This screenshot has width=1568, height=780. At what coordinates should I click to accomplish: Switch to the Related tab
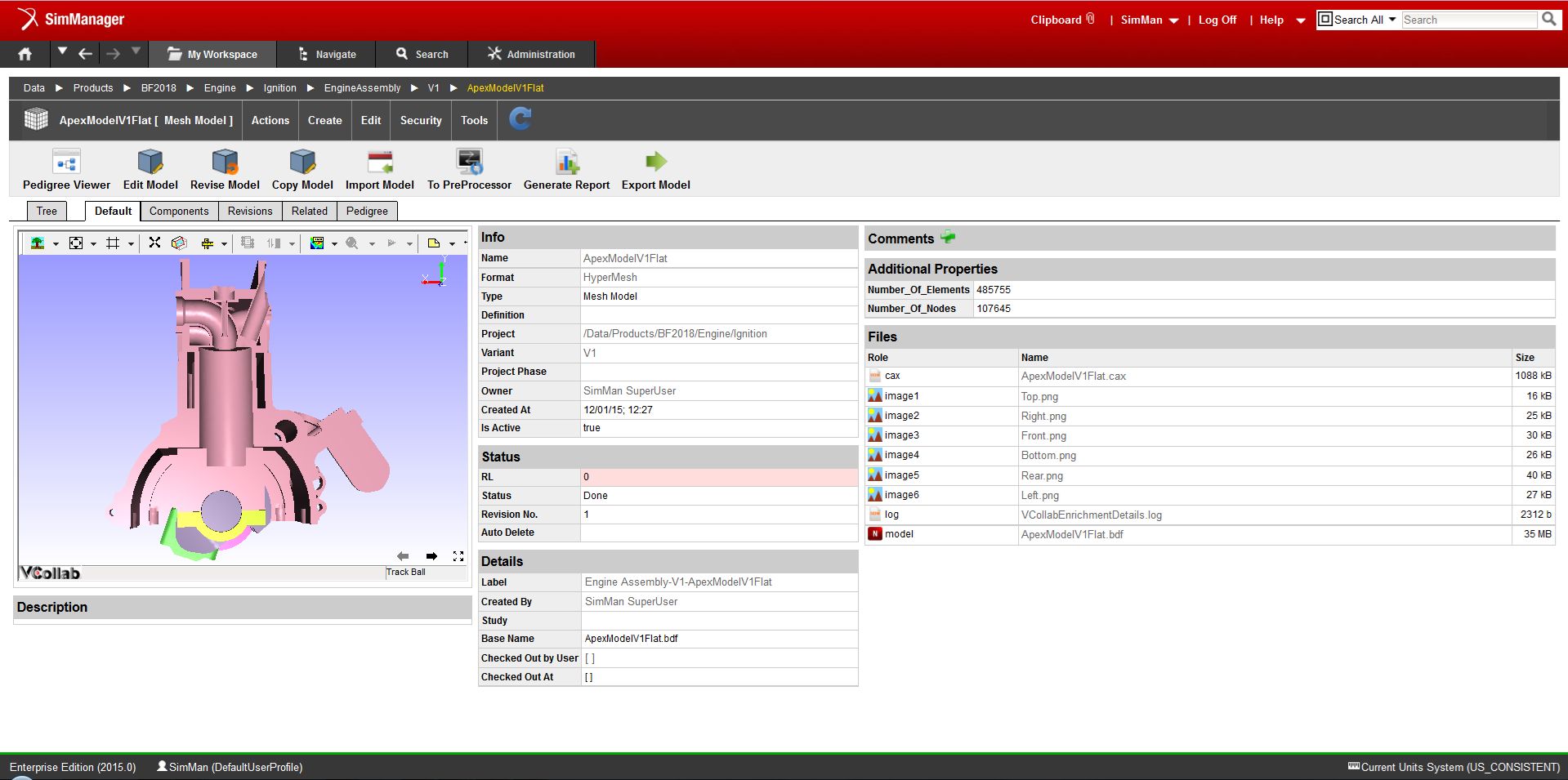pos(310,211)
